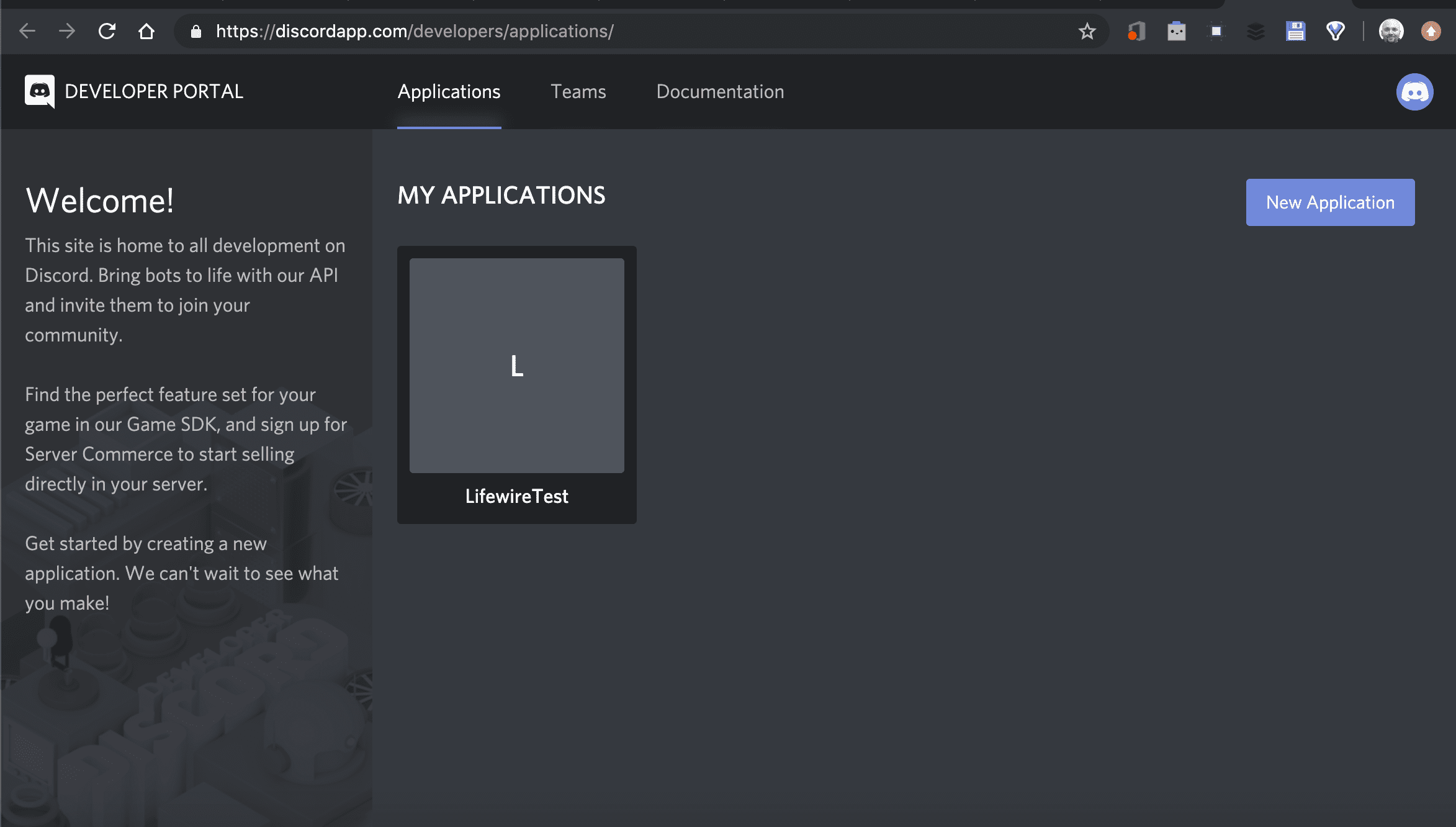Bookmark this page with the star icon

[1087, 31]
